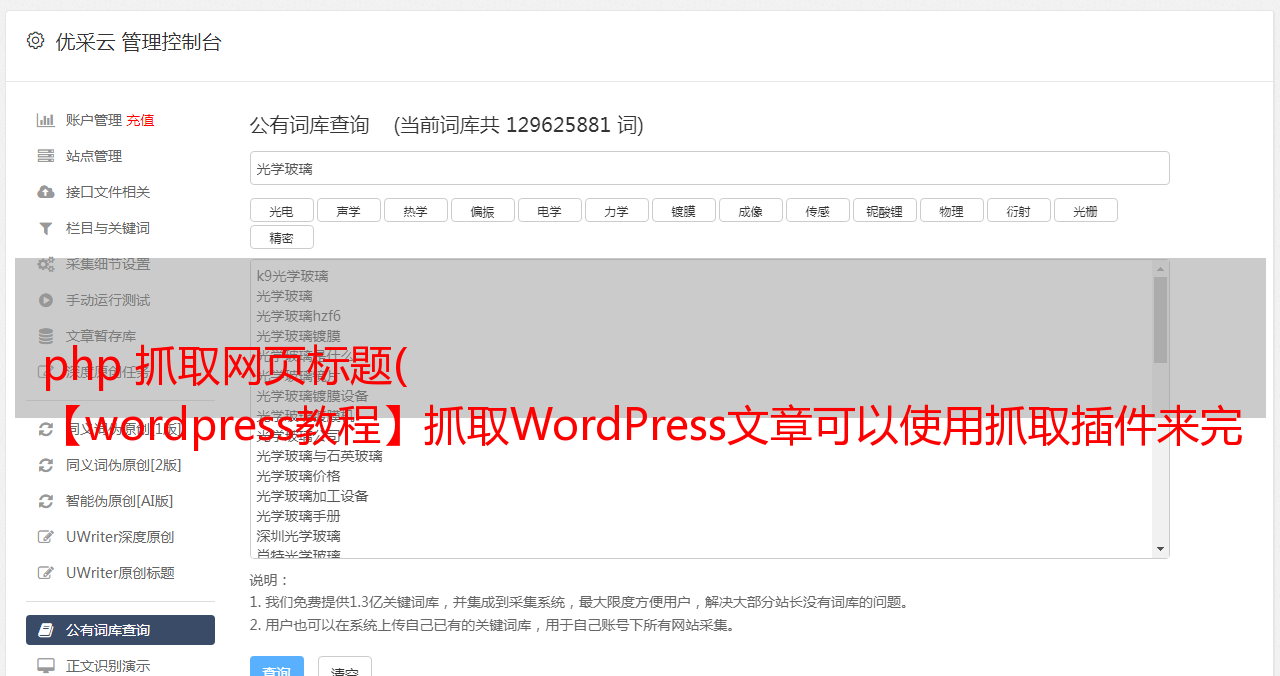Image resolution: width=1280 pixels, height=676 pixels.
Task: Click the 力学 tag button
Action: 616,211
